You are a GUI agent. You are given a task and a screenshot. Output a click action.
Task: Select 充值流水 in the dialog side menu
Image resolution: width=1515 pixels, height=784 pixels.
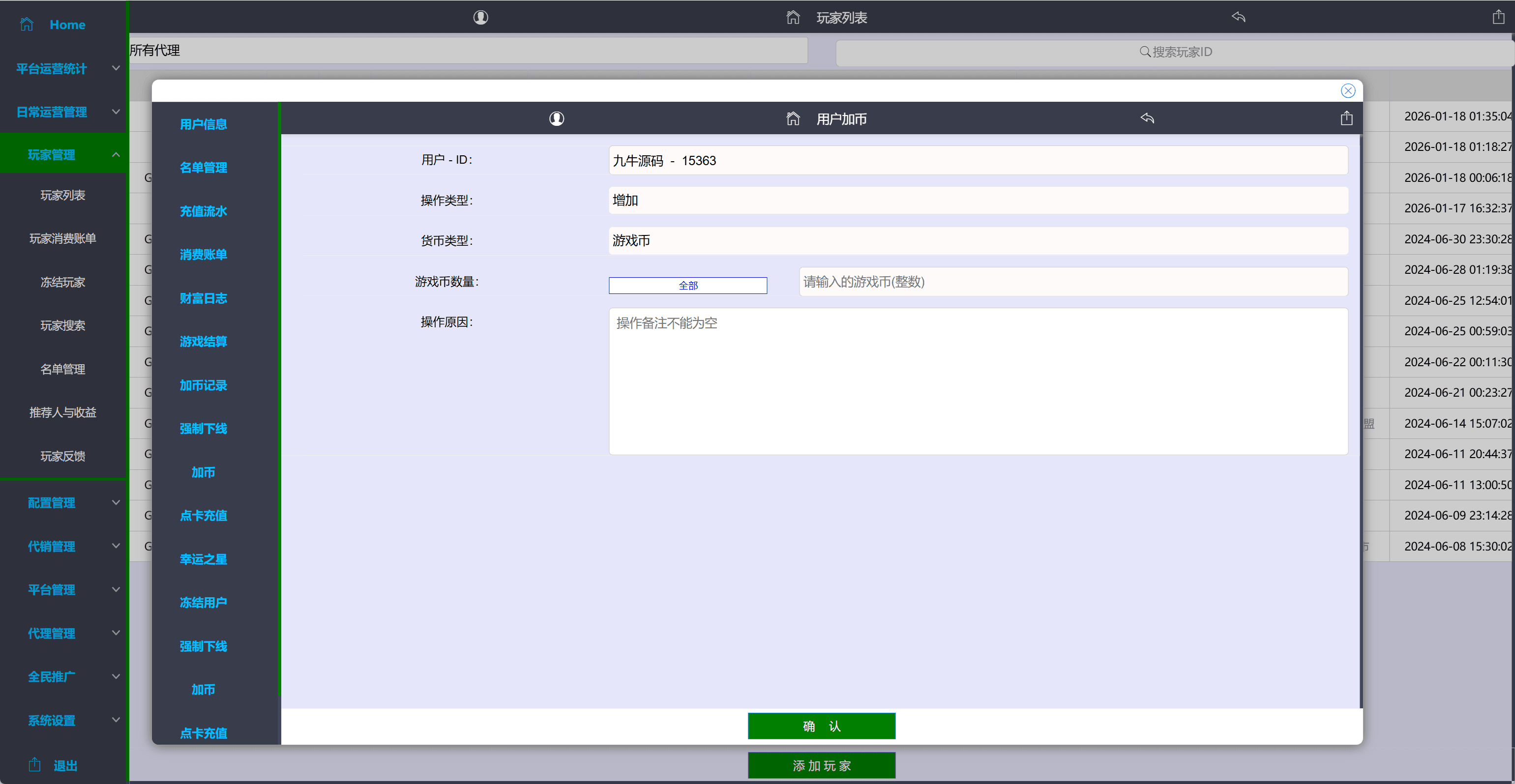203,211
